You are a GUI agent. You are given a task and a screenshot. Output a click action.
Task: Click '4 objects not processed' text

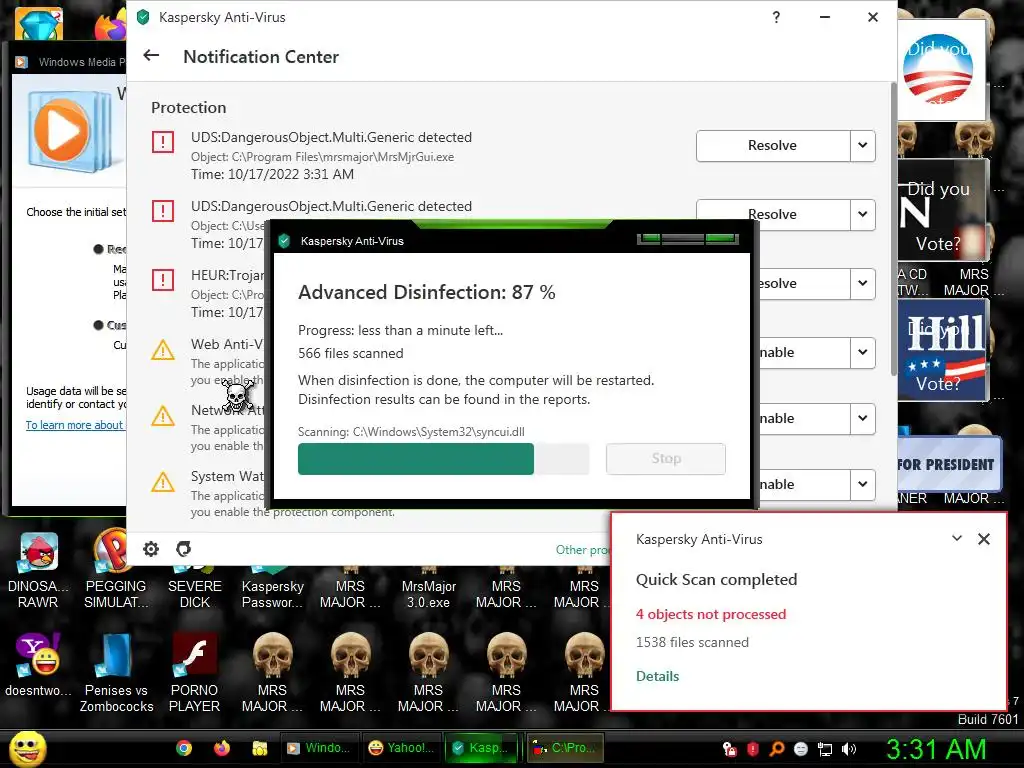point(711,615)
